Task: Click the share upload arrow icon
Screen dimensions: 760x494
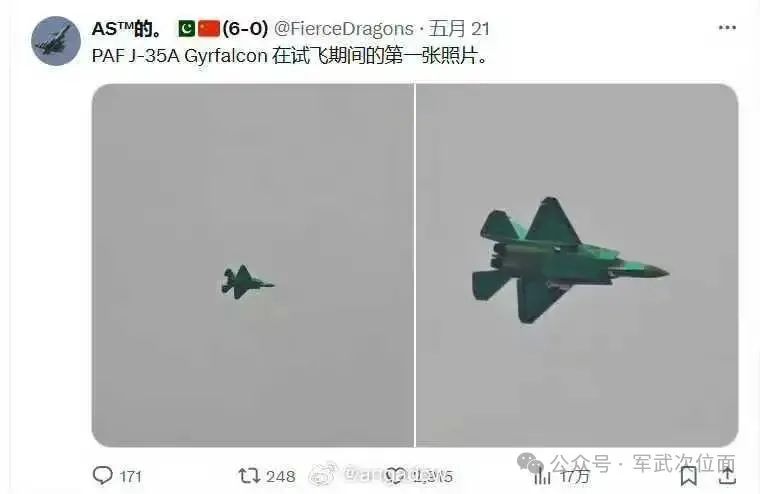Action: (x=727, y=476)
